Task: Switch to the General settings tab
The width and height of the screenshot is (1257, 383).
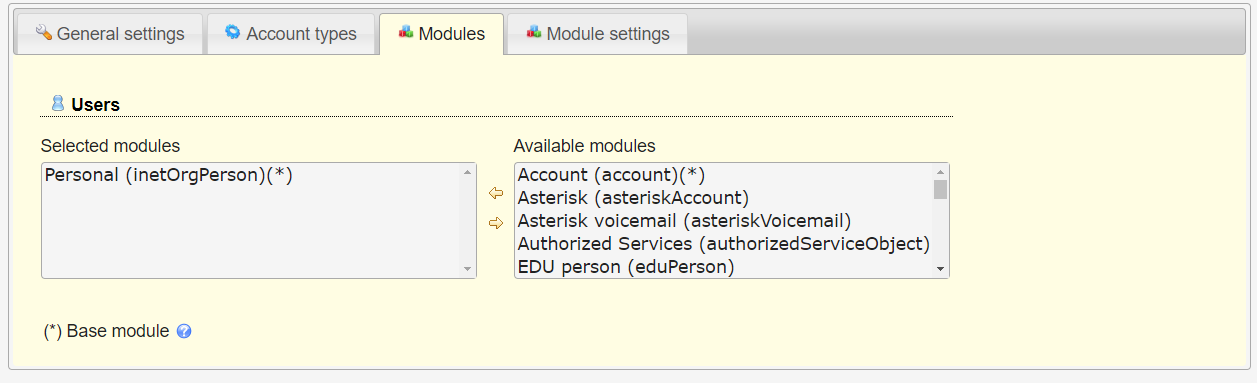Action: pyautogui.click(x=109, y=34)
